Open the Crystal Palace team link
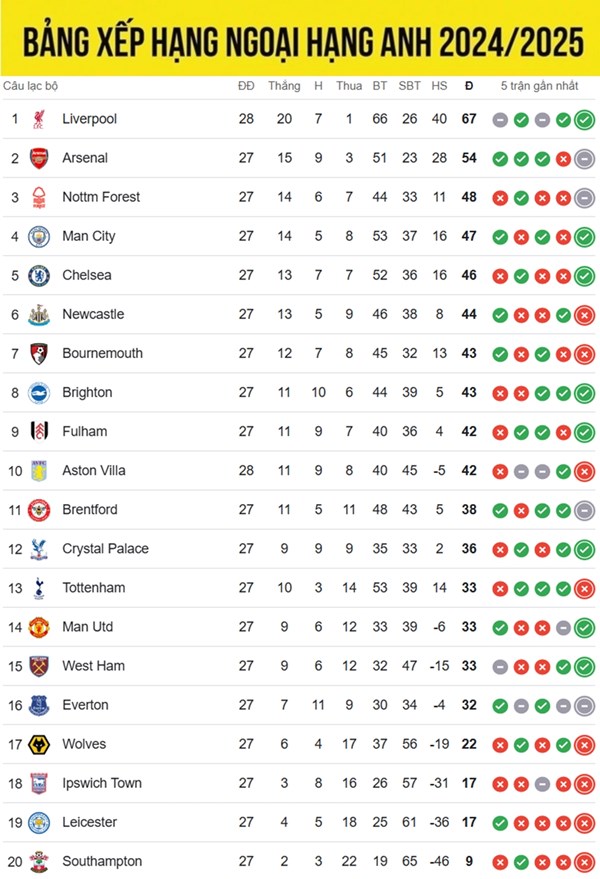The image size is (600, 879). (x=105, y=549)
